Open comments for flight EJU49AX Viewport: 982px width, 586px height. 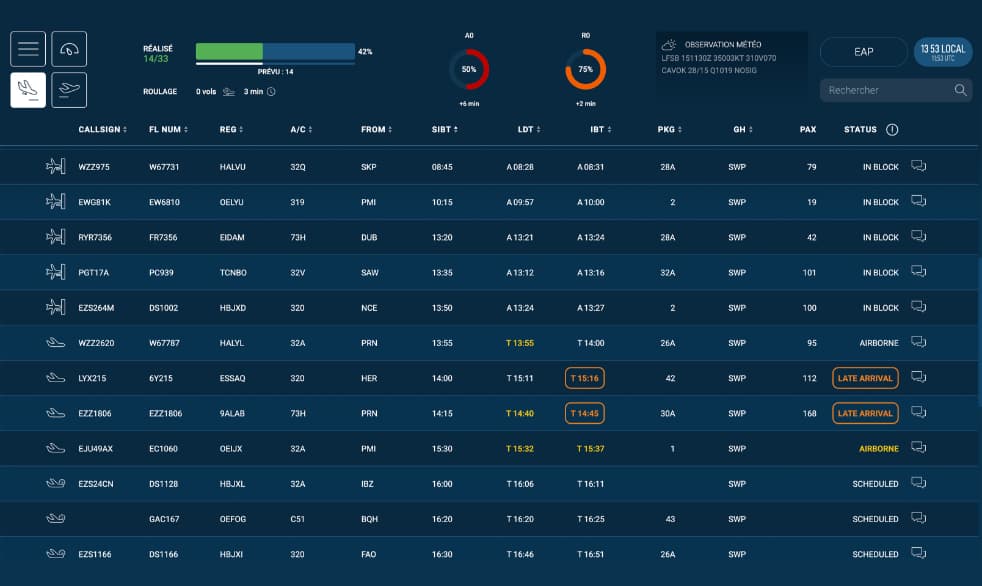pyautogui.click(x=918, y=447)
